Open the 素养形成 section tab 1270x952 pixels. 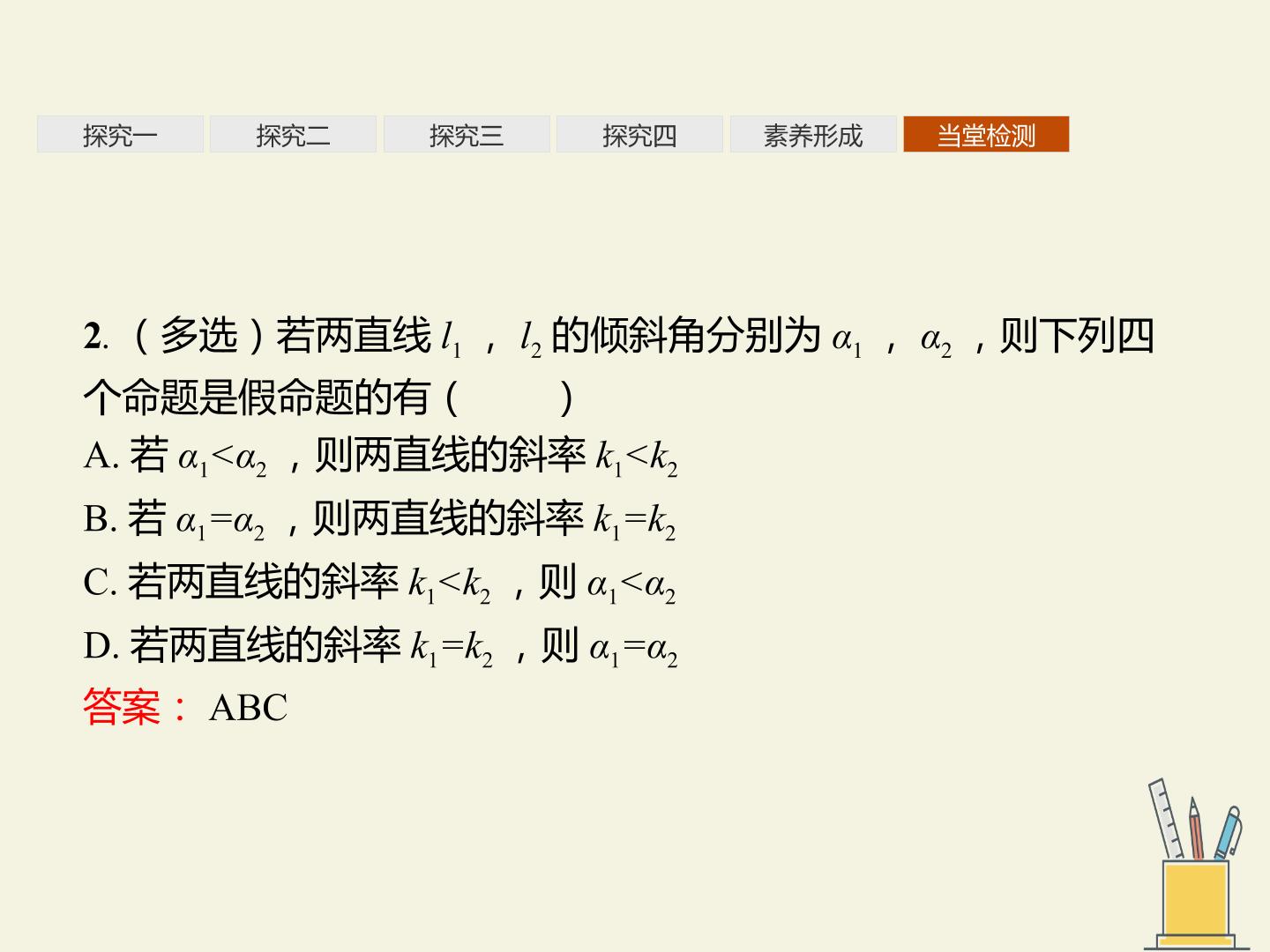[813, 134]
